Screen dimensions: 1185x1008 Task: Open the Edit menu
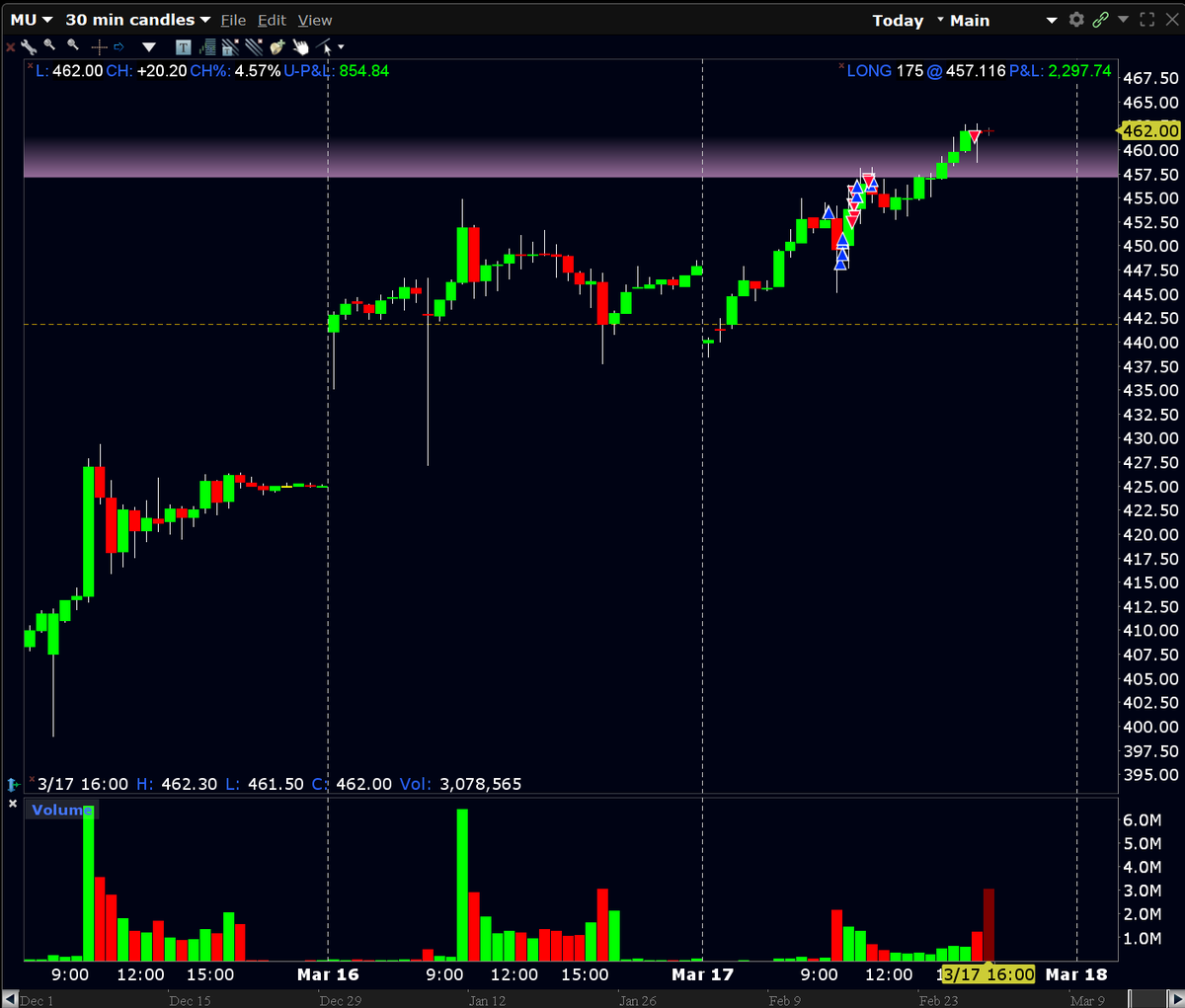272,20
